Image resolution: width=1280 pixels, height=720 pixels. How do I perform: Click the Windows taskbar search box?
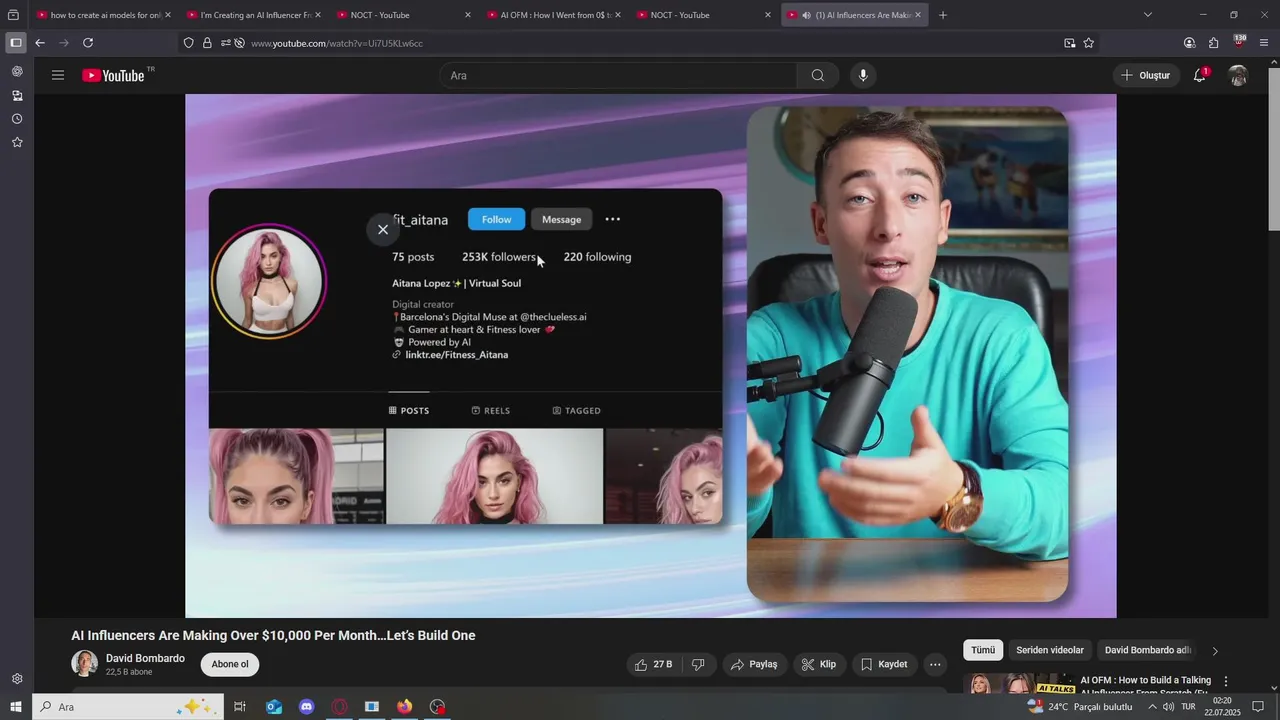point(128,707)
